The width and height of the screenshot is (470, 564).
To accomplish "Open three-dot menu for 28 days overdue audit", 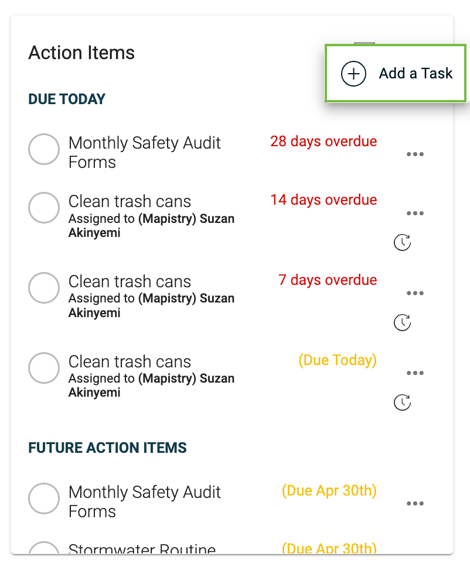I will 415,154.
